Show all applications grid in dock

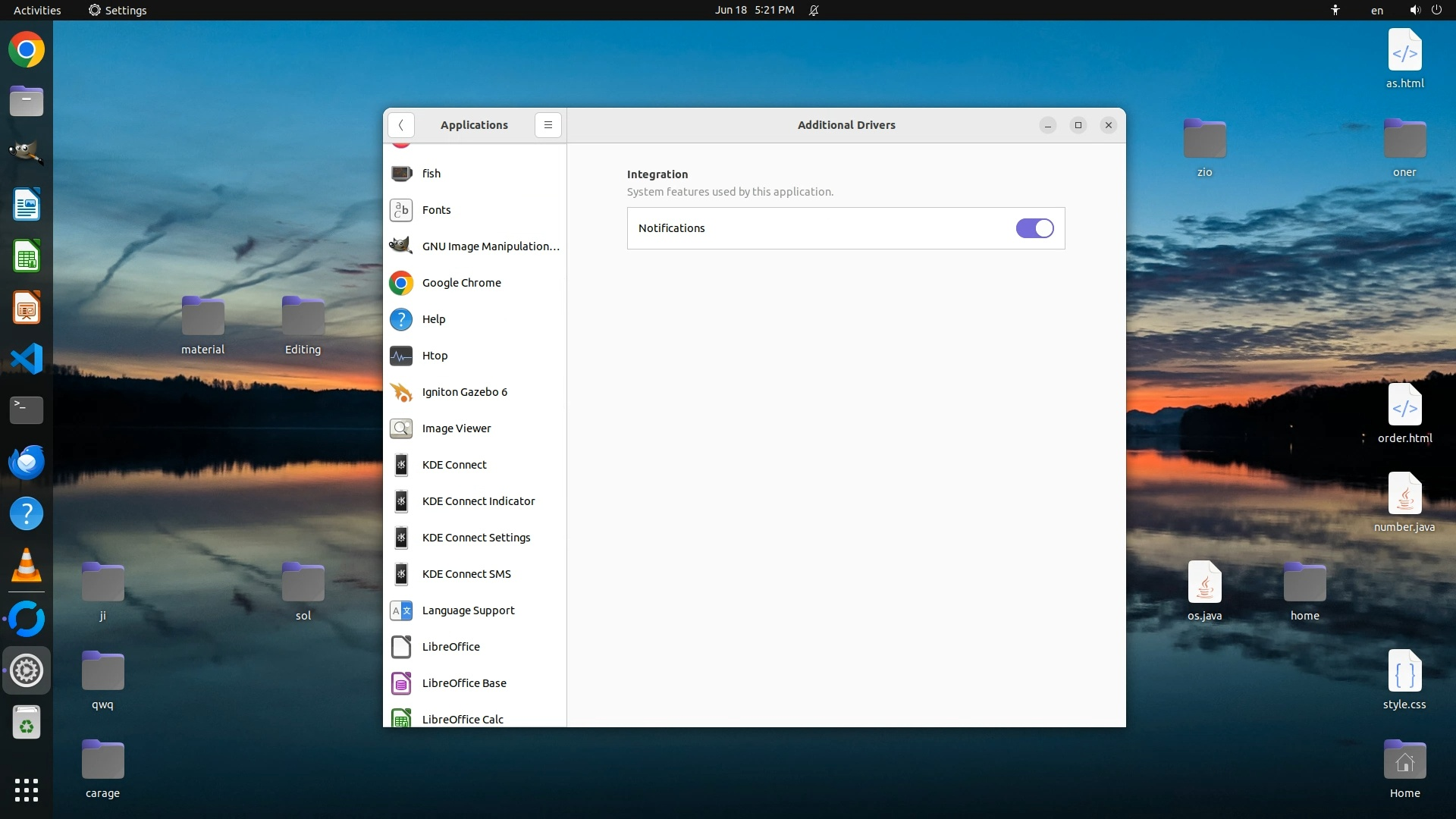27,789
